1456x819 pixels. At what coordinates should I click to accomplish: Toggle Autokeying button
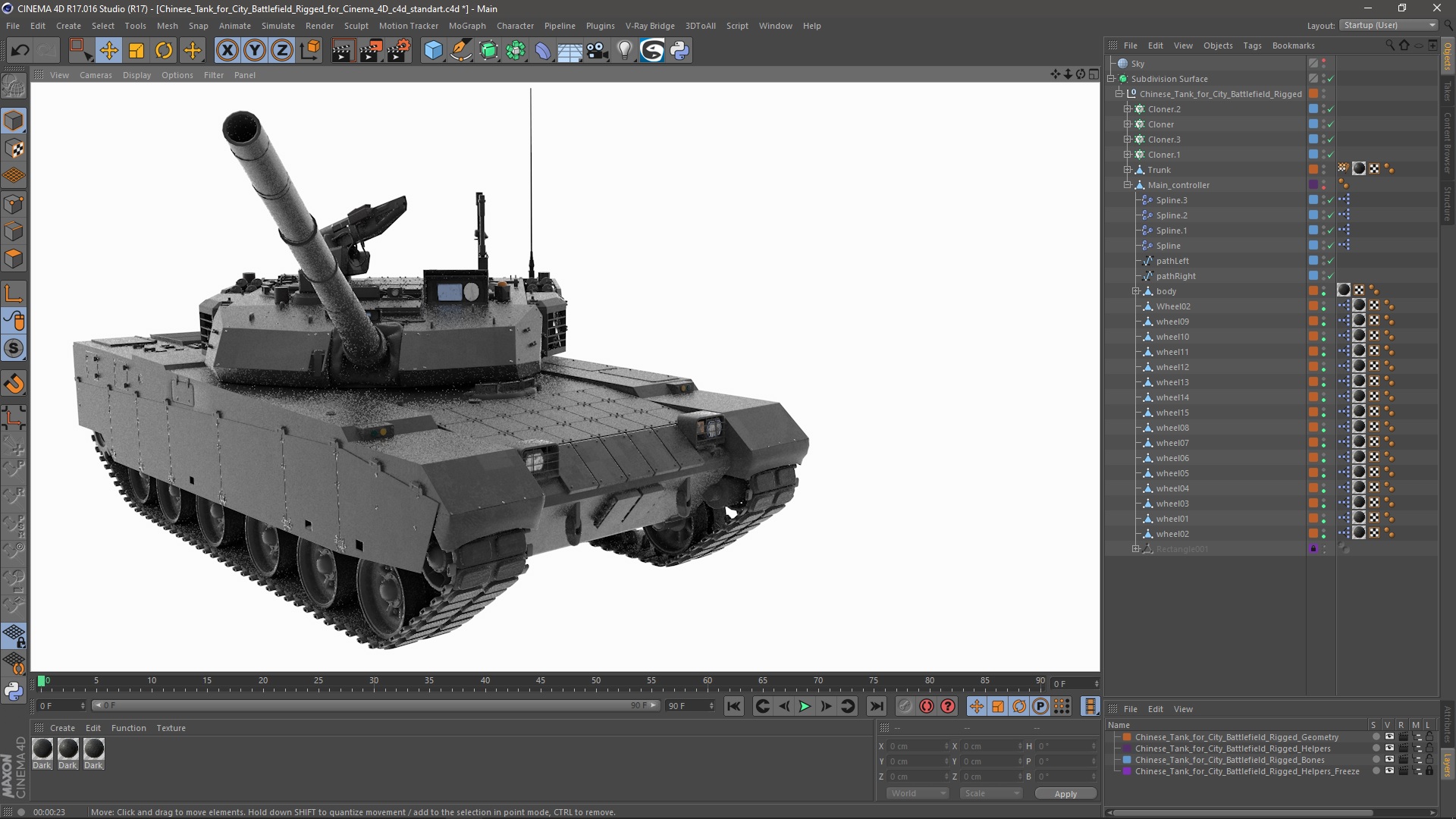click(927, 706)
